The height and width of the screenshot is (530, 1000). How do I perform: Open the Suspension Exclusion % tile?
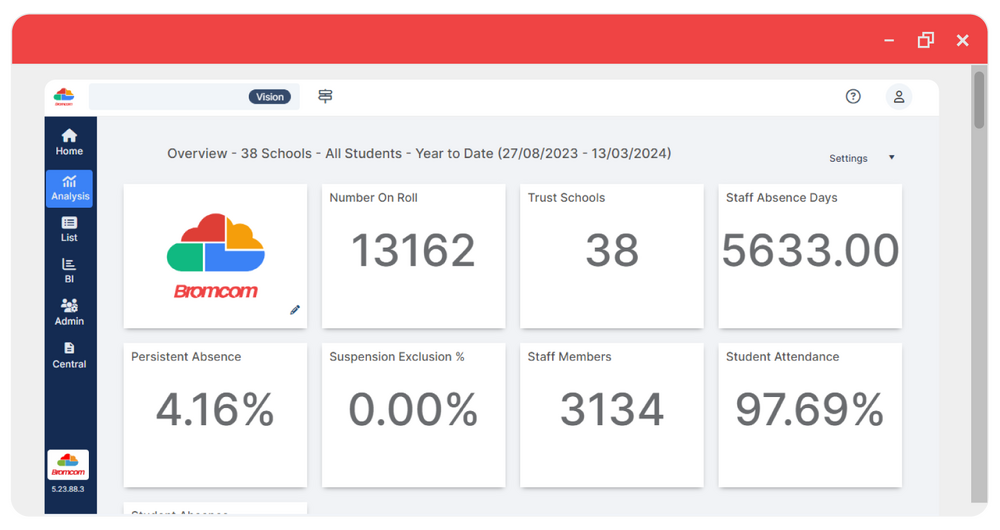[x=413, y=415]
